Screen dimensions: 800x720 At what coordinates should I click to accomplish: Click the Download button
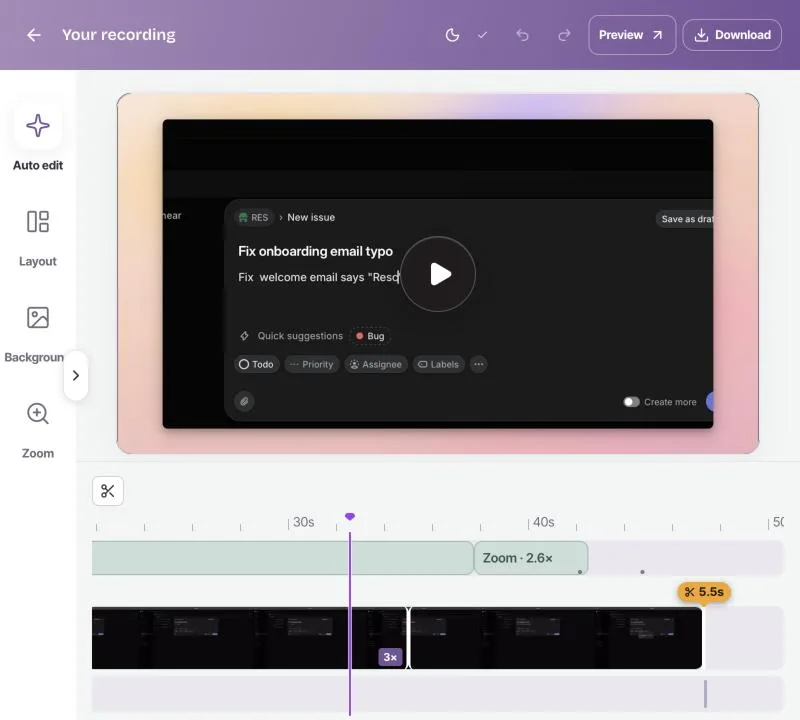click(732, 35)
